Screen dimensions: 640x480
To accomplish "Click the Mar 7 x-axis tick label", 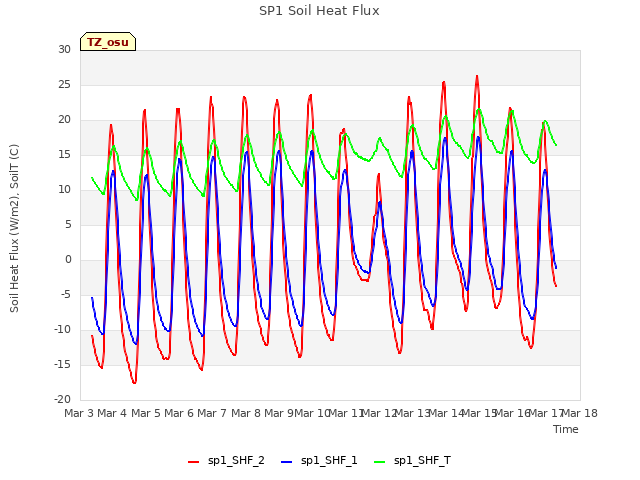I will (212, 413).
